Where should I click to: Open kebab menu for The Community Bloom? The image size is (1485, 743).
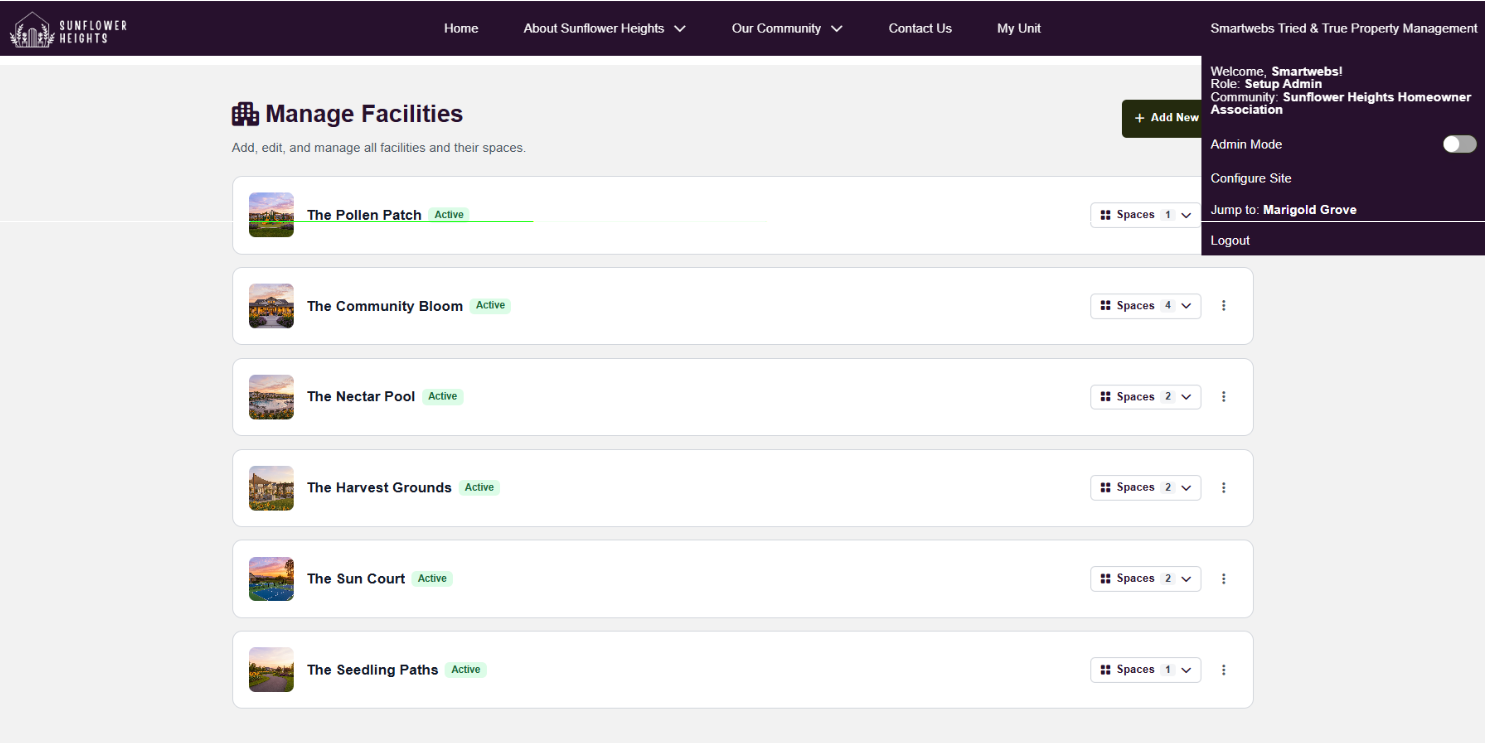(1223, 306)
